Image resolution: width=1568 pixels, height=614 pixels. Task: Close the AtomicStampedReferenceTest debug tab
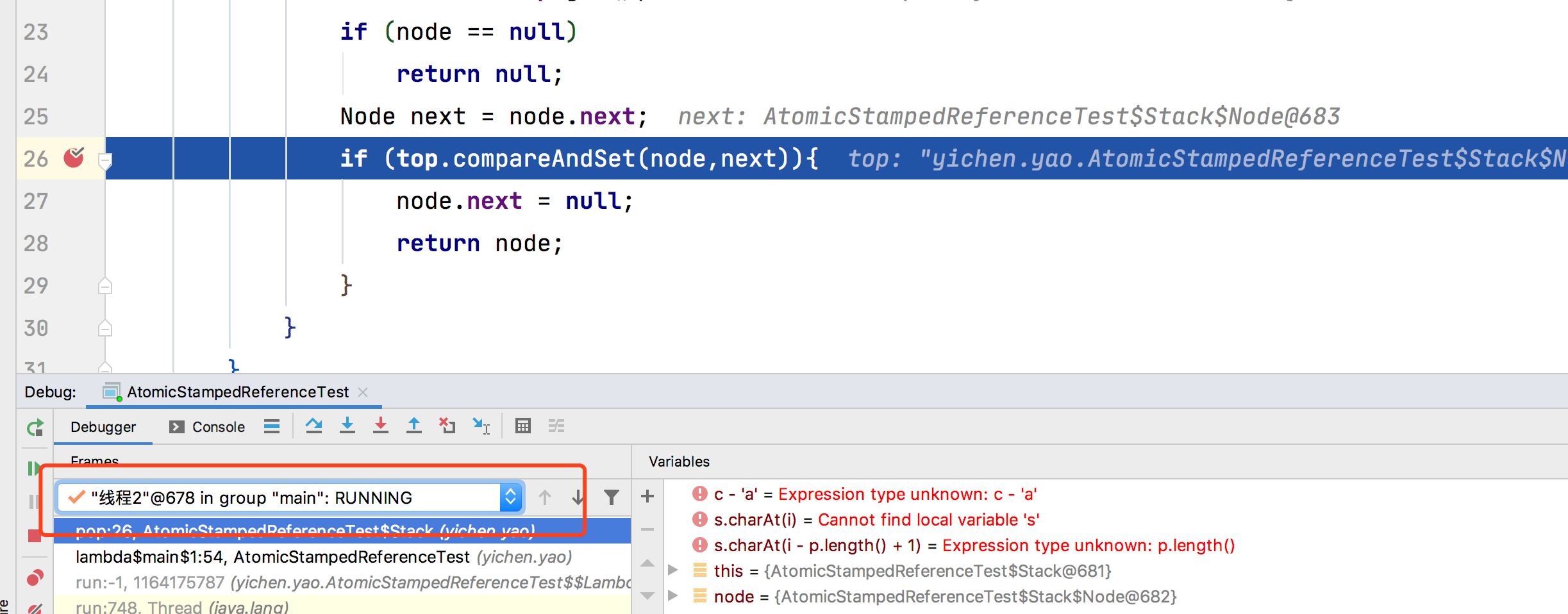click(x=363, y=392)
